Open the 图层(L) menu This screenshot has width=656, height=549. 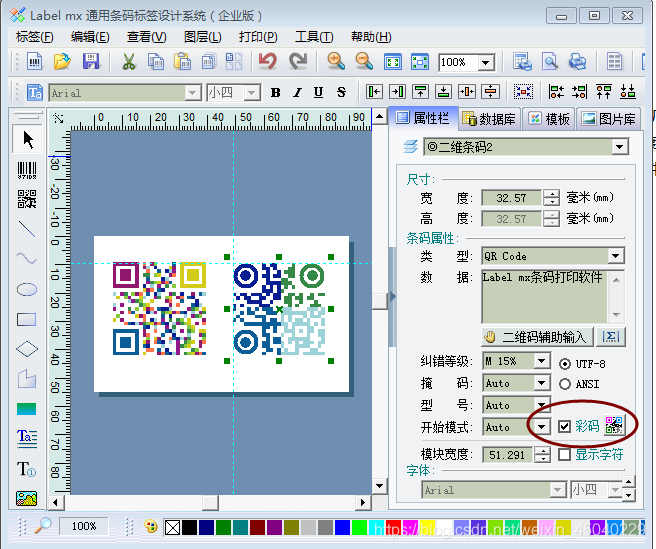coord(202,37)
